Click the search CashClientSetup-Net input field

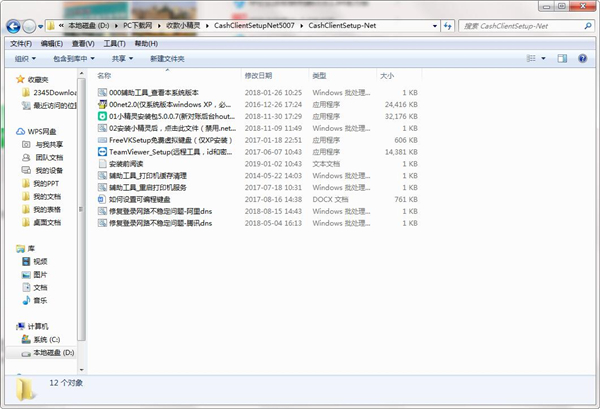[x=521, y=26]
